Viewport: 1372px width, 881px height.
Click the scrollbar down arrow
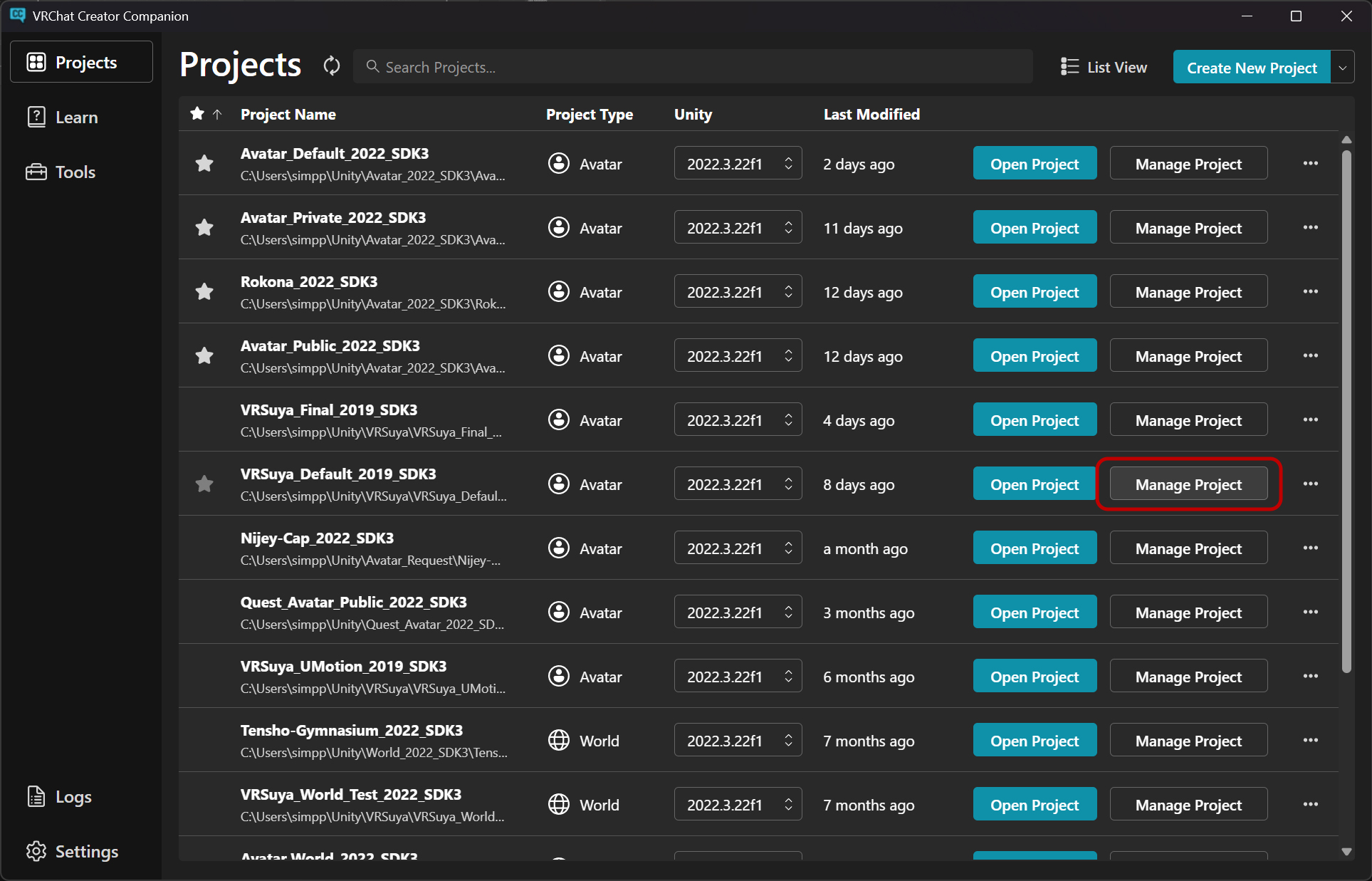tap(1346, 851)
